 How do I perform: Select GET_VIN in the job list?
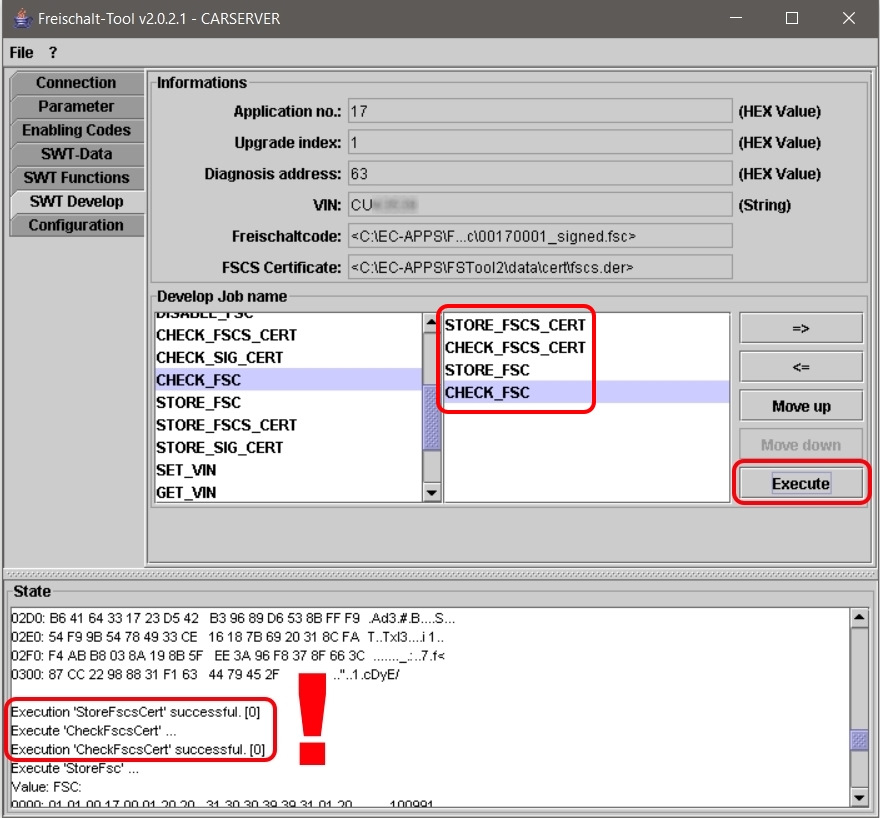coord(288,492)
